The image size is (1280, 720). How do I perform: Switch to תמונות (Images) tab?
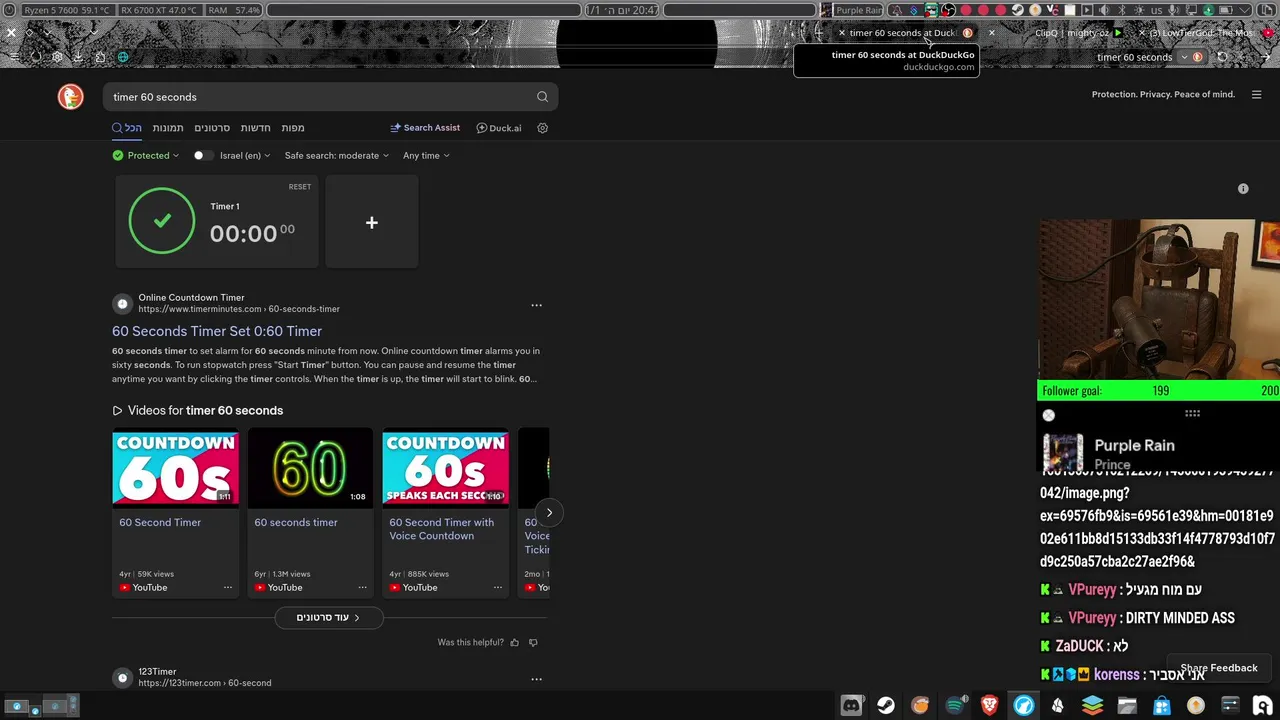[168, 128]
